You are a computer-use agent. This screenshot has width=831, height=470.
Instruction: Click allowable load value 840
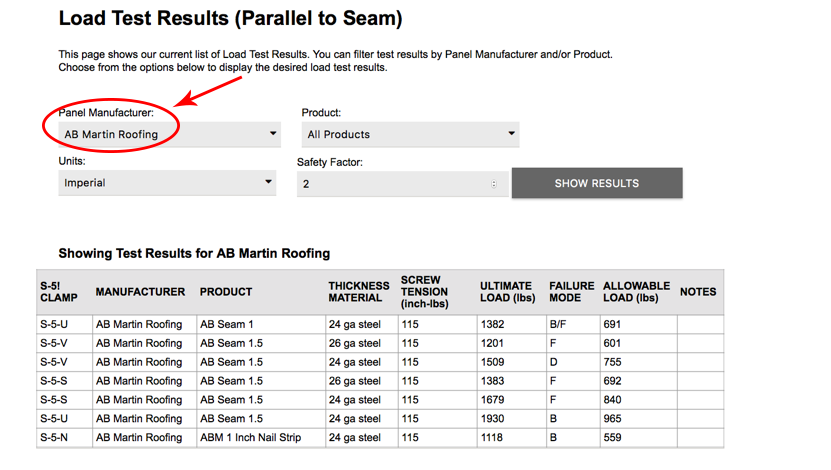point(613,400)
